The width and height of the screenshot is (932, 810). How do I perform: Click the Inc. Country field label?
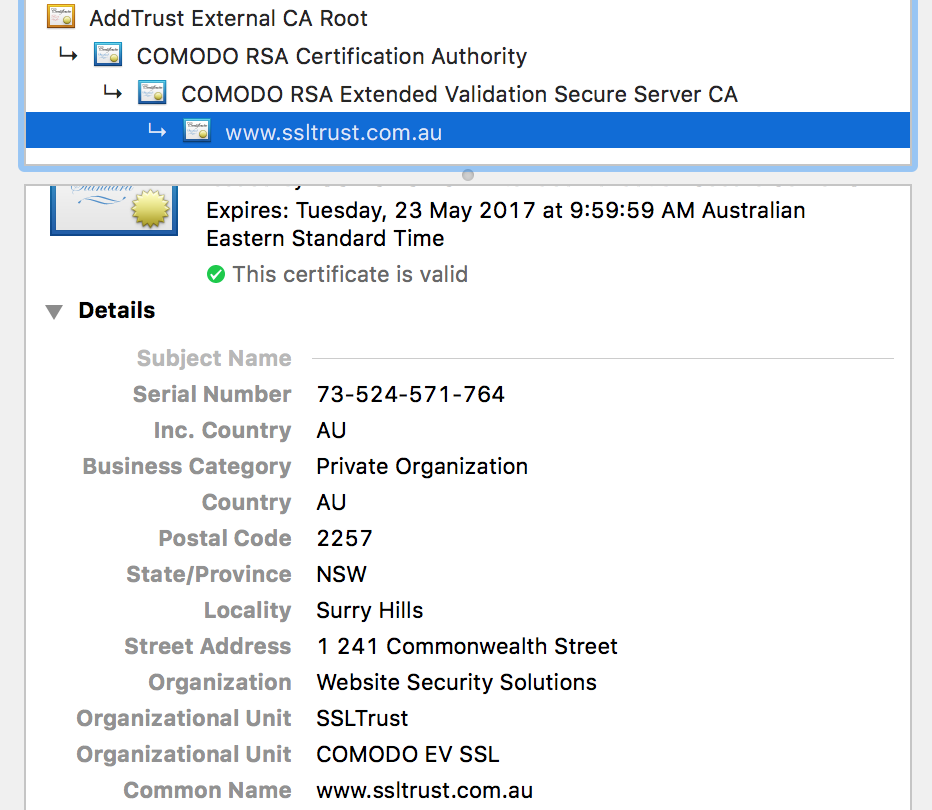(223, 430)
